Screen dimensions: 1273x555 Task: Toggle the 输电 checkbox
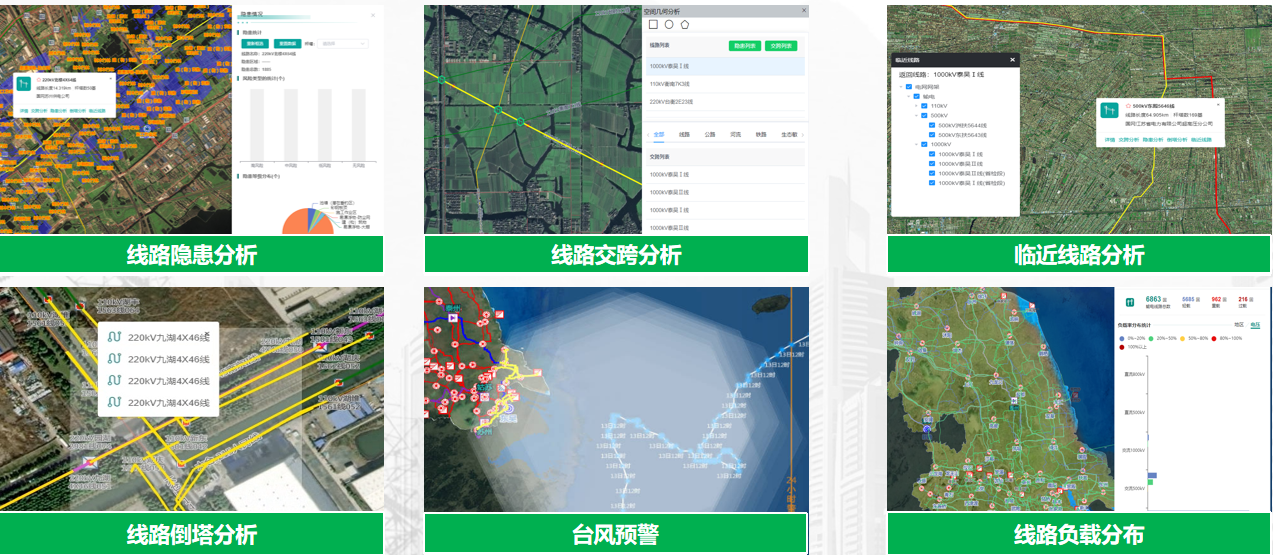click(x=916, y=97)
